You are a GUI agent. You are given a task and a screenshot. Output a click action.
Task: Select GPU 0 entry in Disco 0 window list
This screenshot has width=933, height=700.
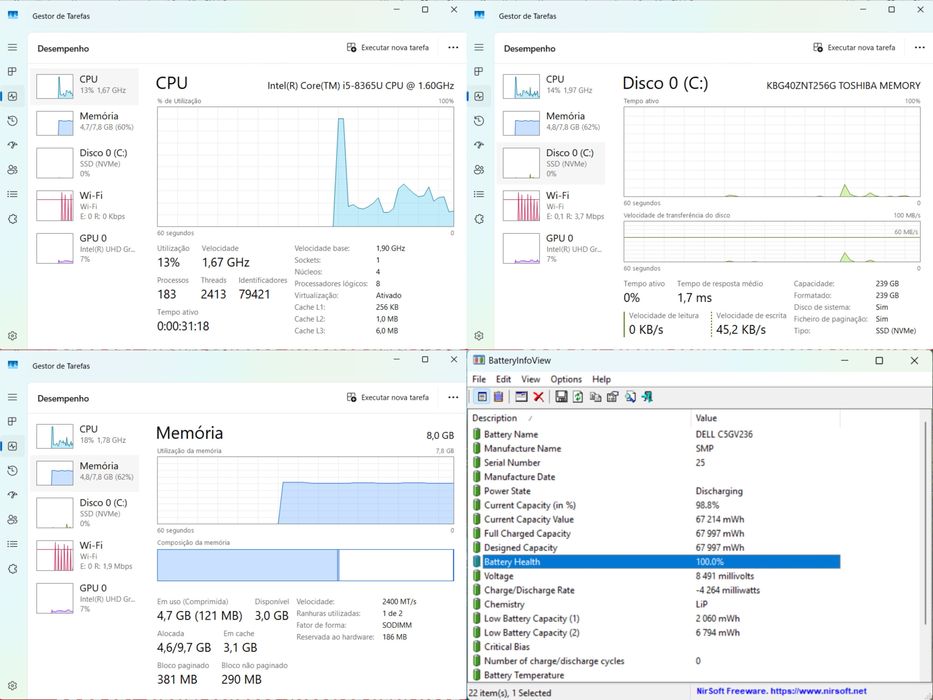[552, 248]
